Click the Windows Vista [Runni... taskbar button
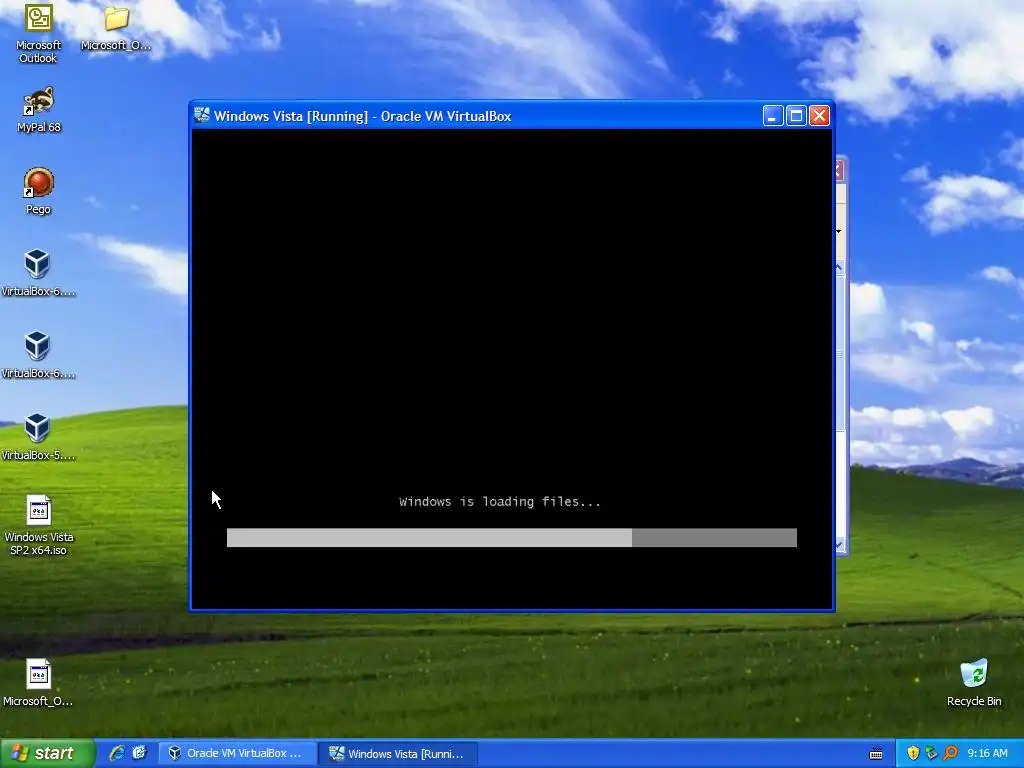1024x768 pixels. tap(398, 753)
